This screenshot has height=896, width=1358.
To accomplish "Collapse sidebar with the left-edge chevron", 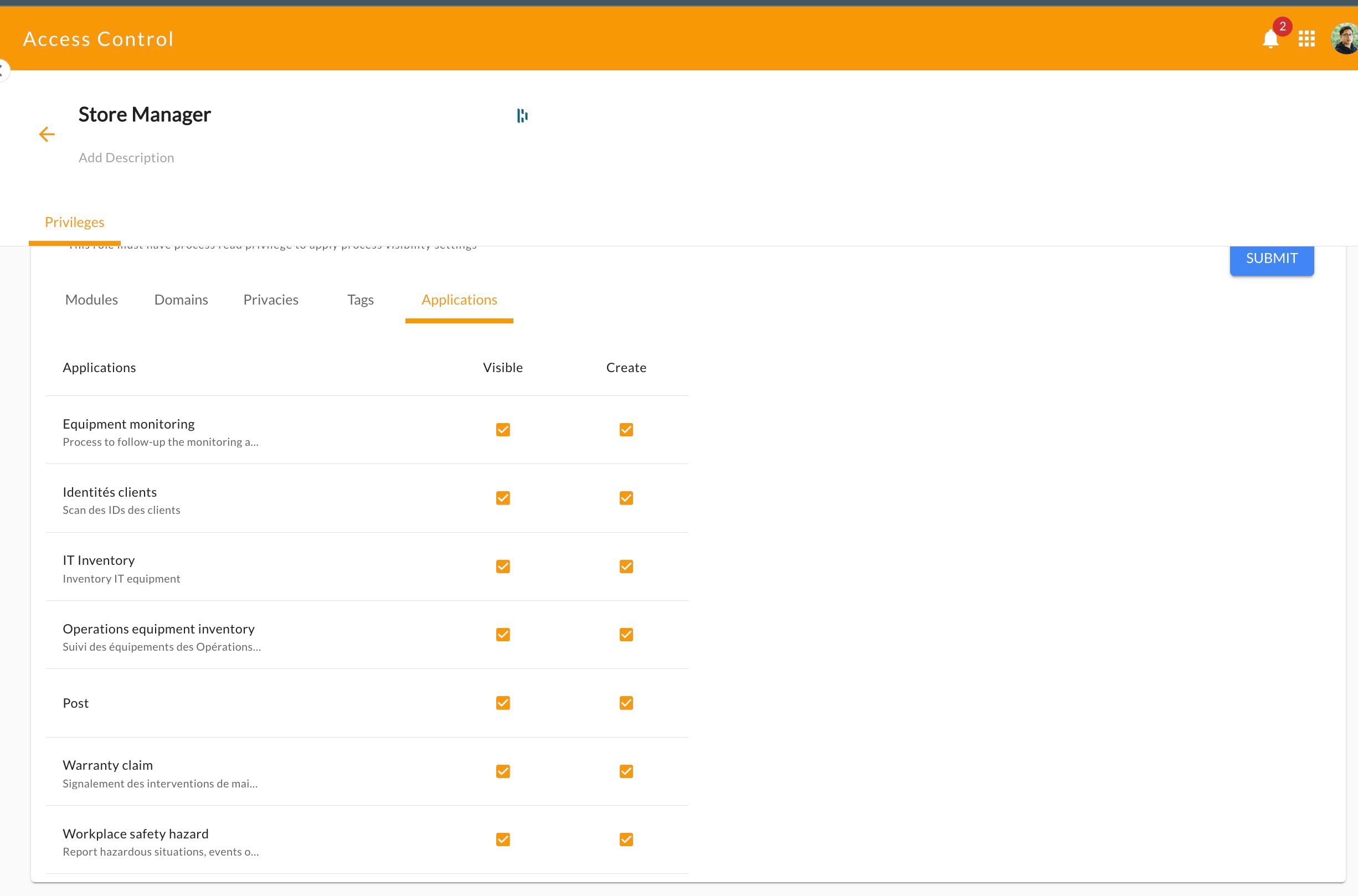I will pyautogui.click(x=3, y=70).
